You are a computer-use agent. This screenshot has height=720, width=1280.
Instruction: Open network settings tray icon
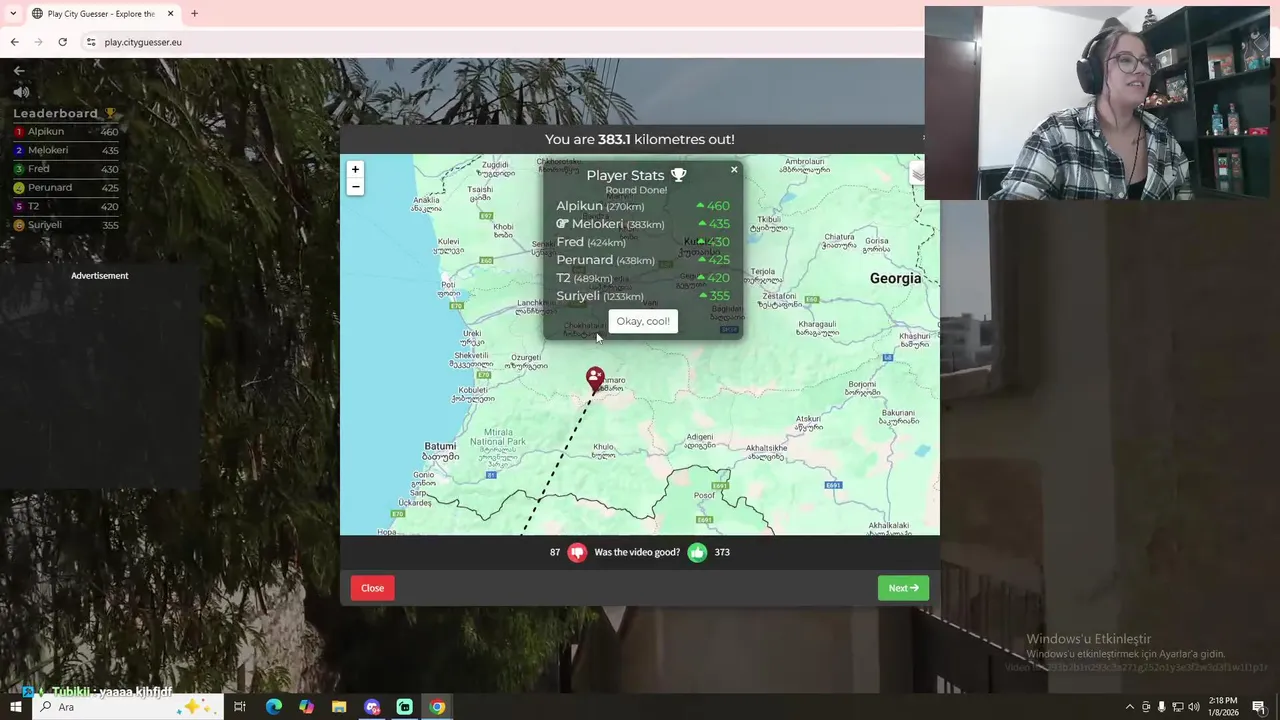pyautogui.click(x=1177, y=707)
